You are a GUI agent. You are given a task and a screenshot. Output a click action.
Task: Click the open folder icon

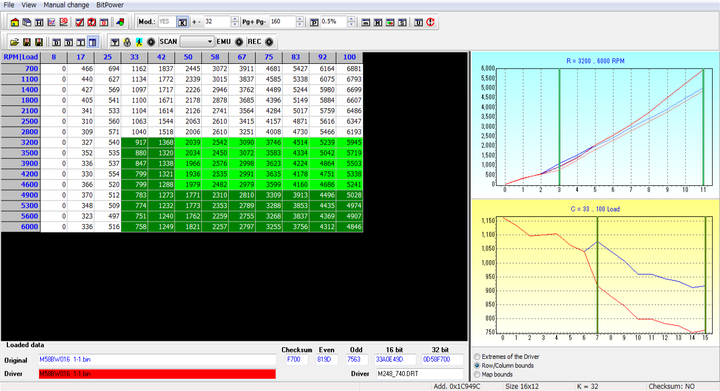point(15,42)
